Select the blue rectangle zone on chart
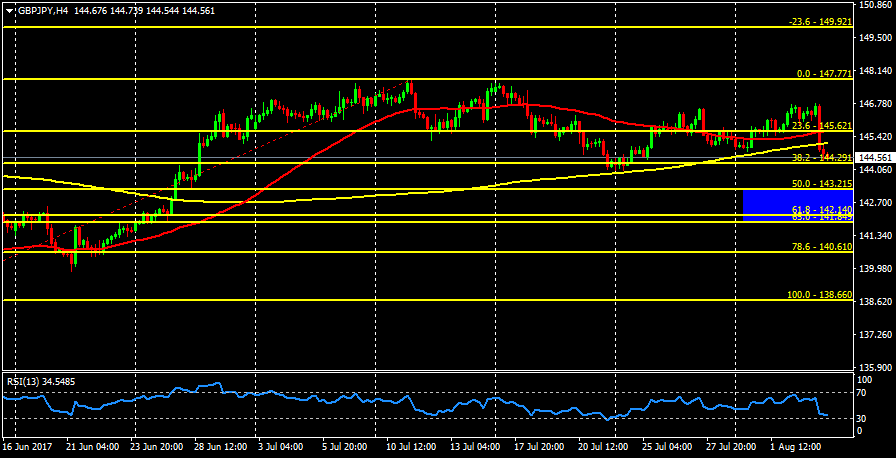Viewport: 896px width, 458px height. tap(796, 204)
